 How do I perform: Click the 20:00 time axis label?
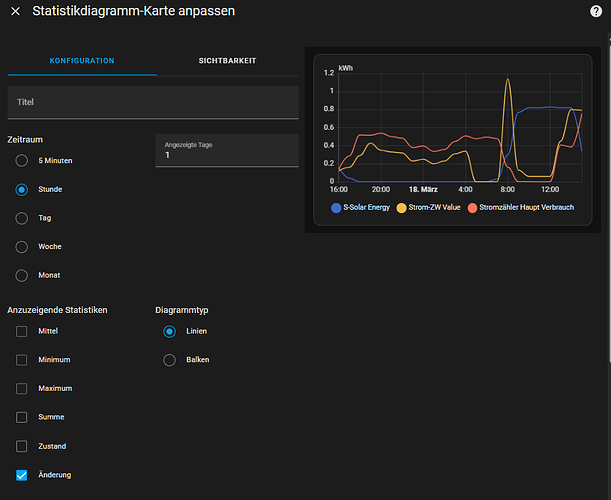[381, 189]
